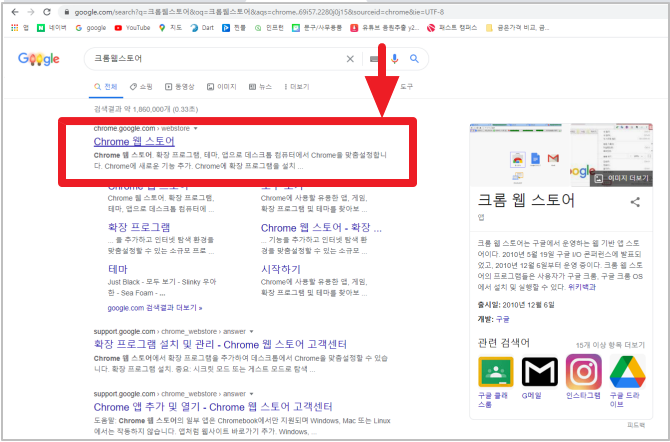
Task: Submit search with the magnifier icon
Action: pyautogui.click(x=414, y=59)
